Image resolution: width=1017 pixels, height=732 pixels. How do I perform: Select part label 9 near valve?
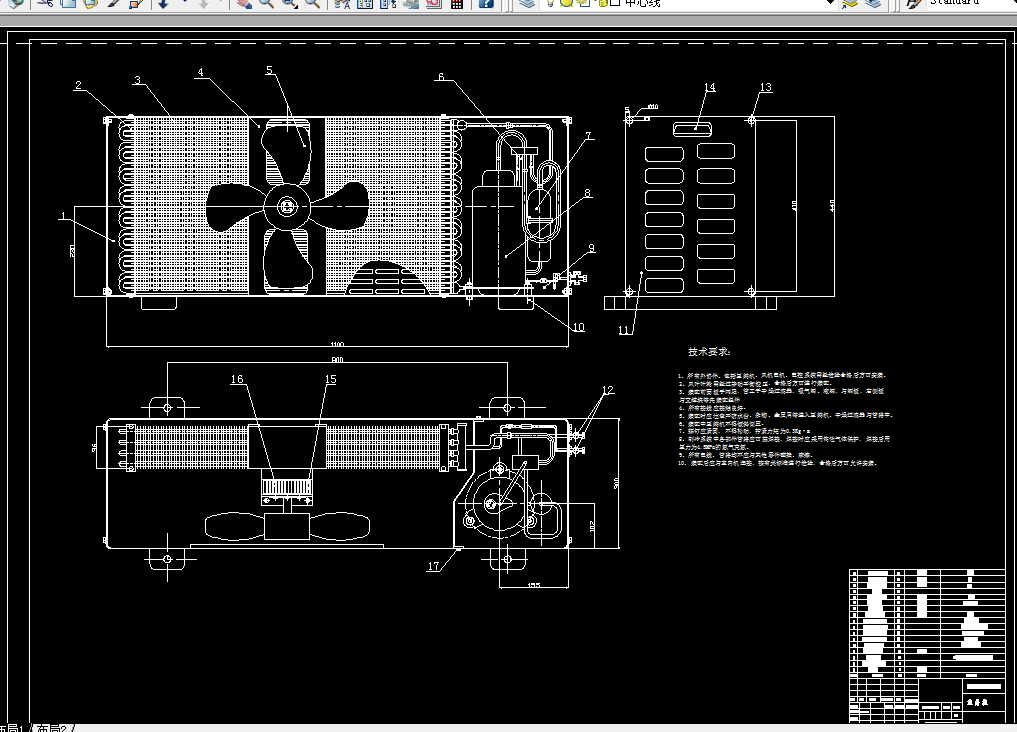592,248
